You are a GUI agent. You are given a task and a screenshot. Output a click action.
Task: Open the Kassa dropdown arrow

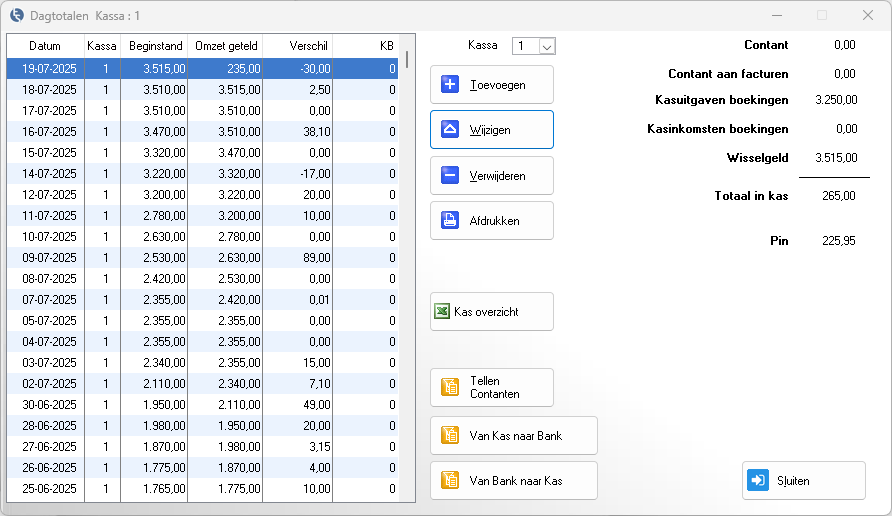(547, 47)
